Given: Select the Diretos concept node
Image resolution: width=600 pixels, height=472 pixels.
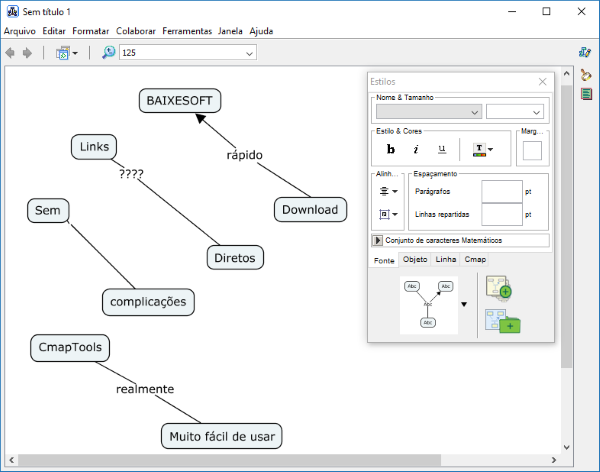Looking at the screenshot, I should pyautogui.click(x=235, y=258).
